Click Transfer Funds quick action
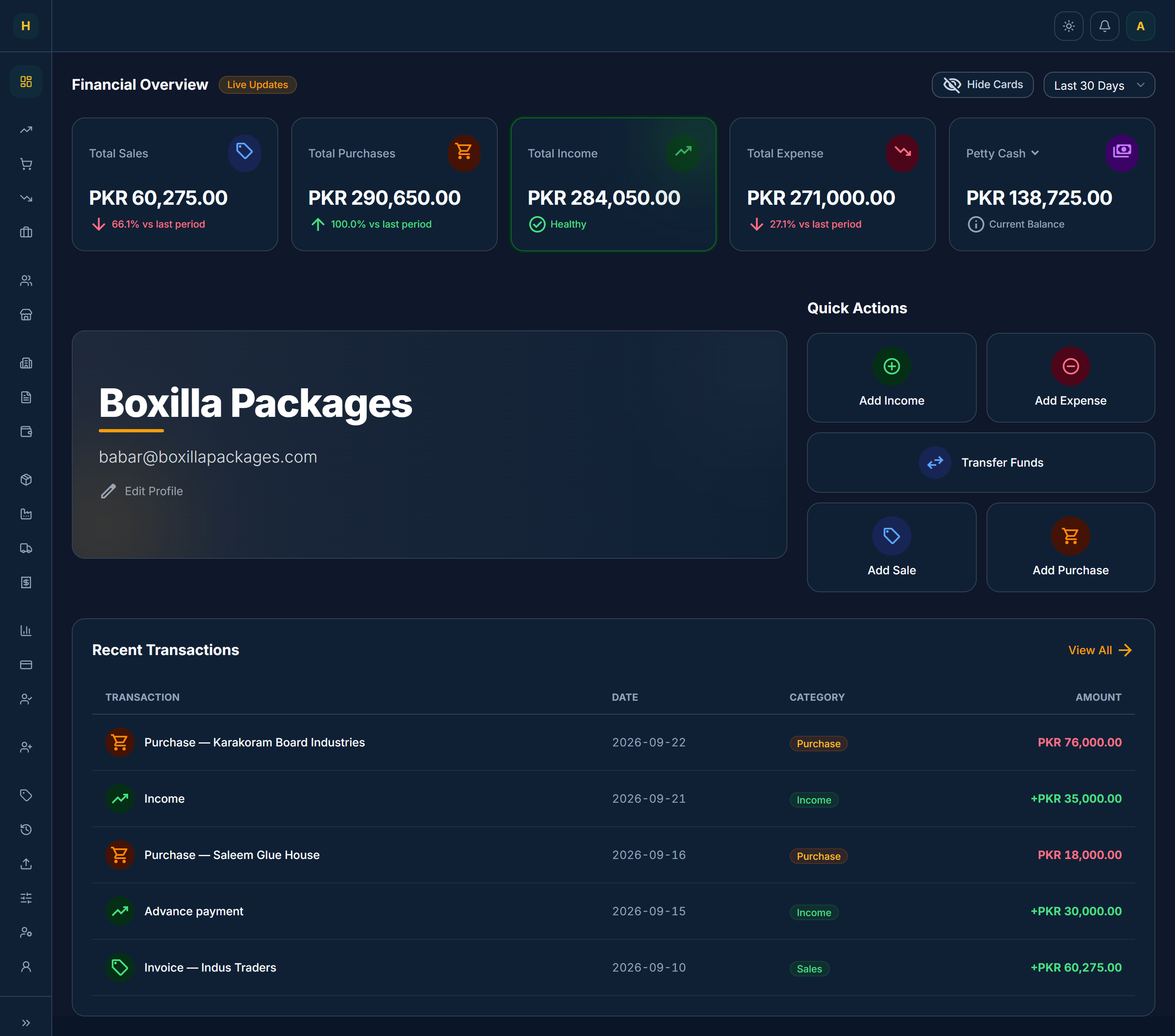The width and height of the screenshot is (1175, 1036). (981, 463)
